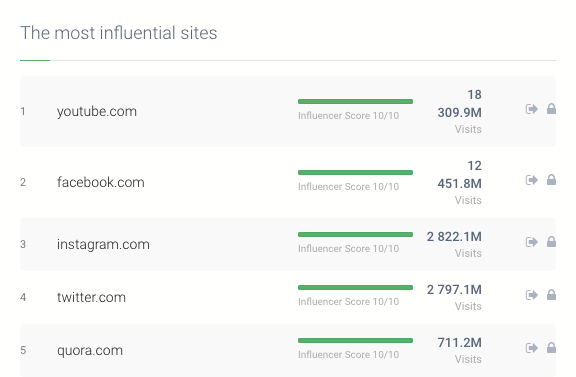Click the 2 822.1M visits figure
This screenshot has width=576, height=377.
tap(454, 237)
